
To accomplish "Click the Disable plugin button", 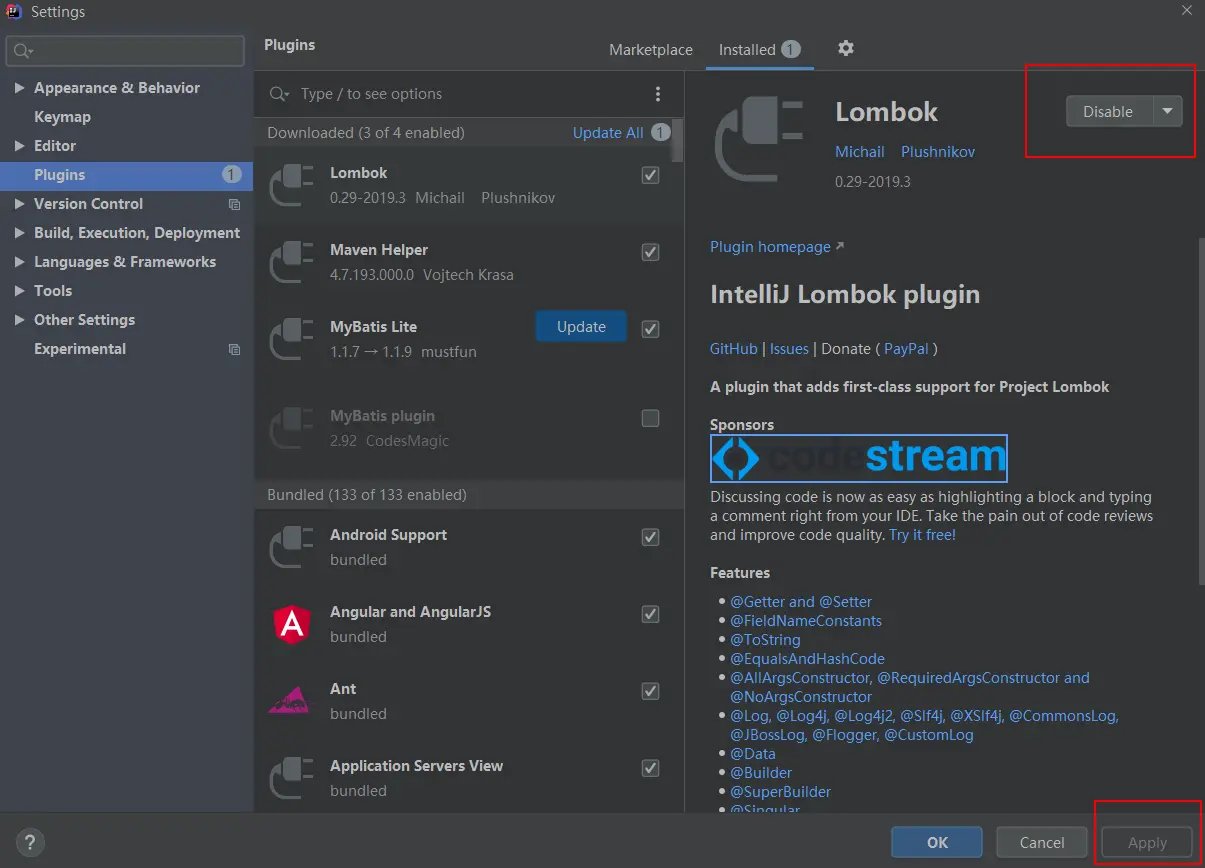I will click(x=1109, y=111).
